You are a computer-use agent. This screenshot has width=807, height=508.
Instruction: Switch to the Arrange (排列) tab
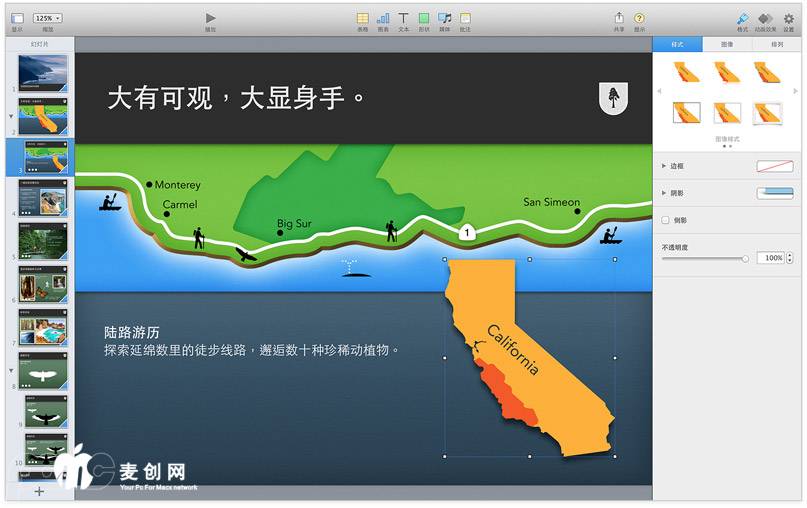tap(777, 45)
